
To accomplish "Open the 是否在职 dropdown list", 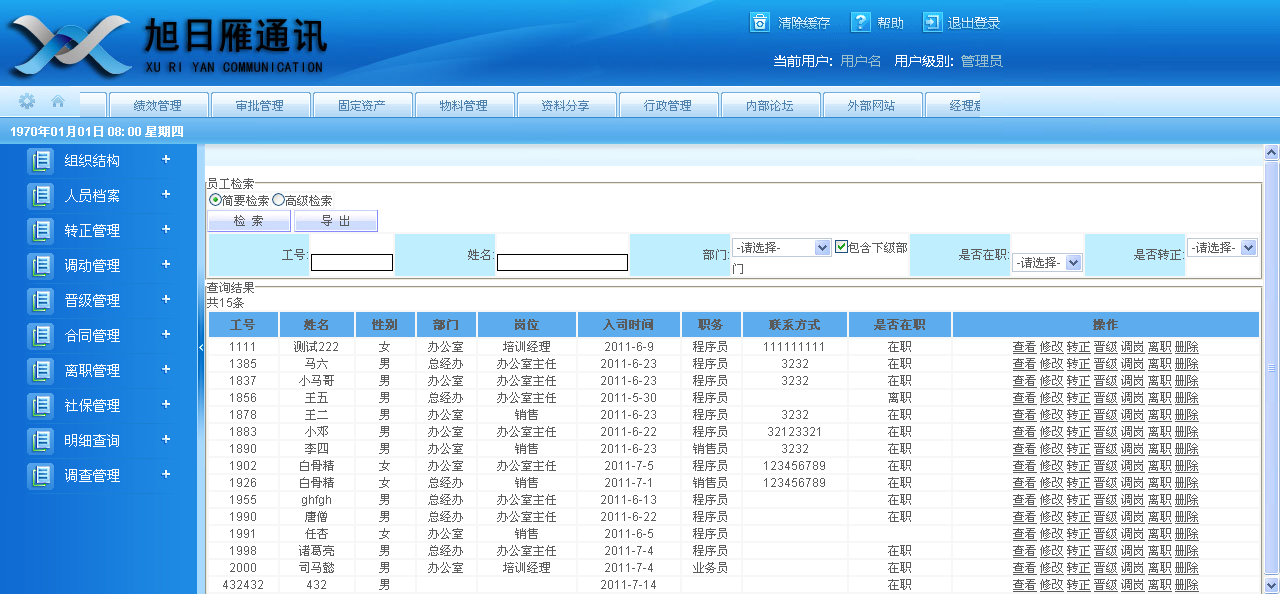I will [x=1073, y=263].
